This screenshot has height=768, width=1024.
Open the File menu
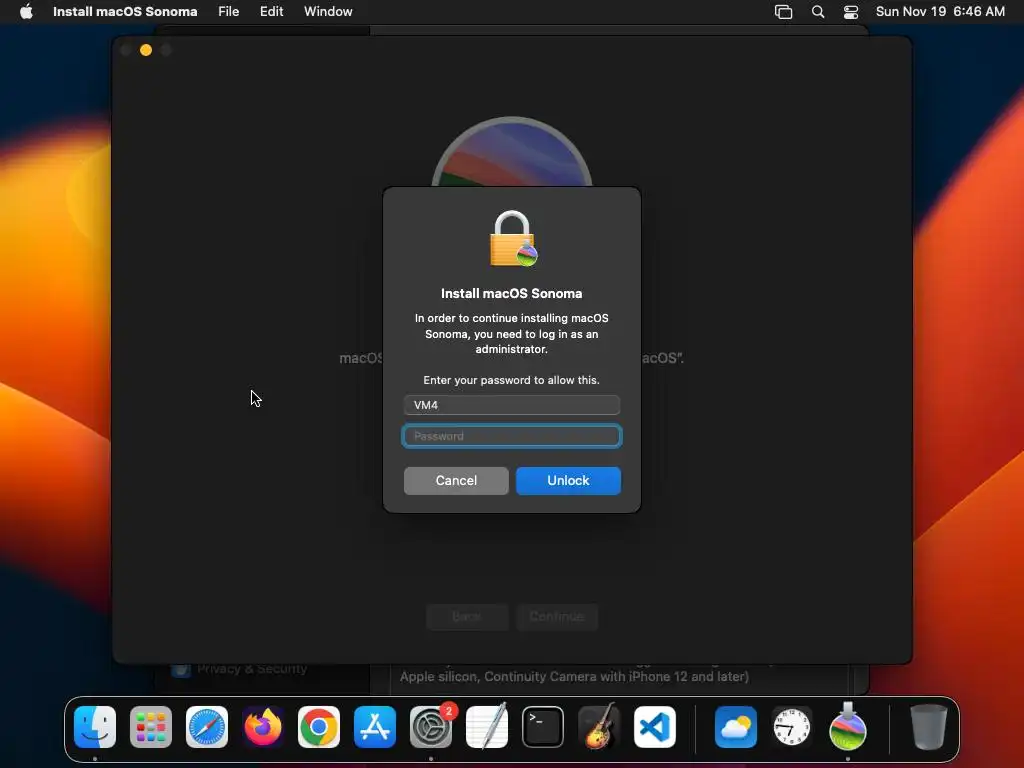point(229,12)
